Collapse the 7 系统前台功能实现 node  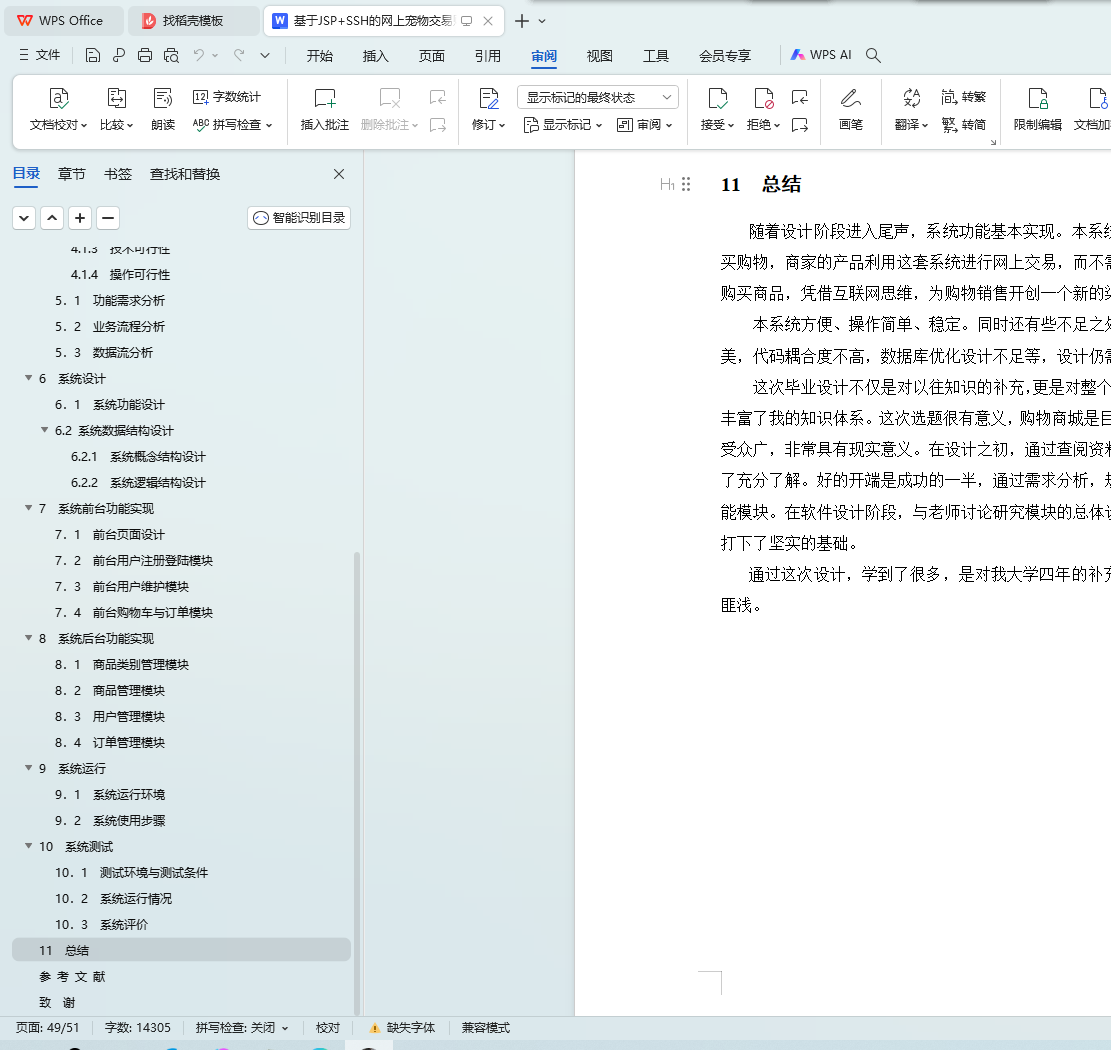pyautogui.click(x=28, y=507)
